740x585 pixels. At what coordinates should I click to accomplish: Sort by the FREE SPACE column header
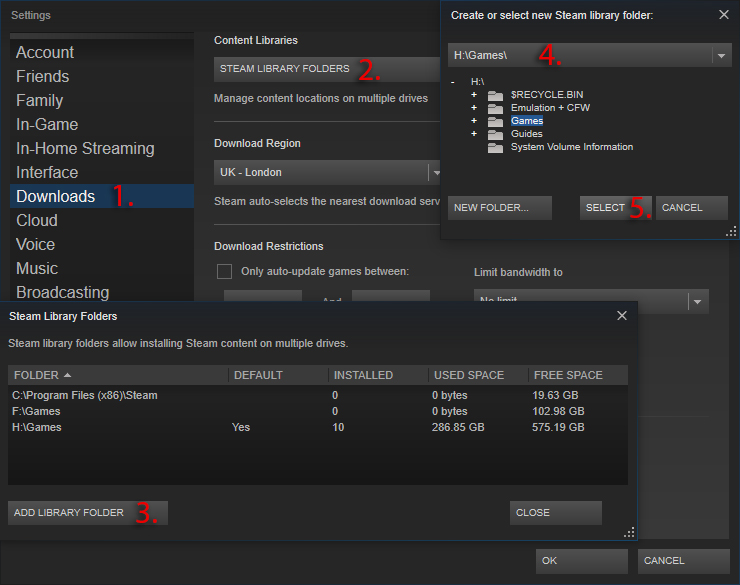578,376
